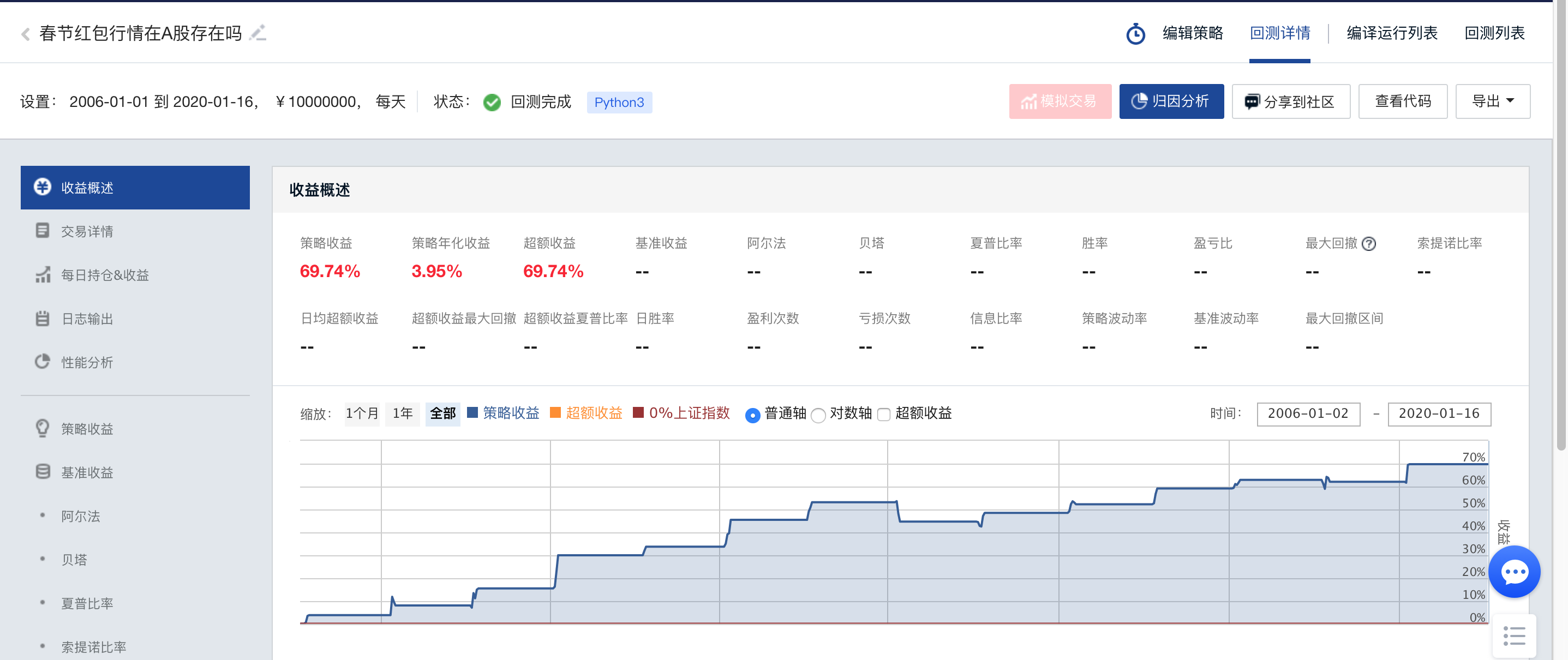Open the list menu icon at bottom right
The height and width of the screenshot is (660, 1568).
click(x=1514, y=635)
